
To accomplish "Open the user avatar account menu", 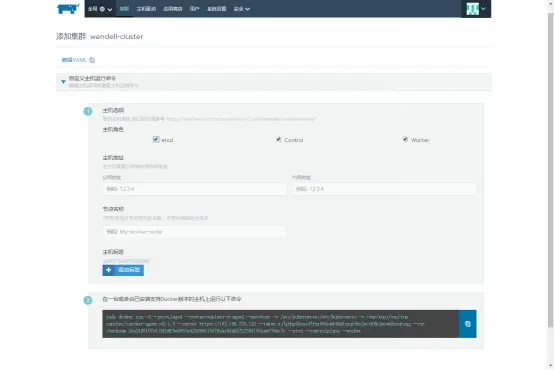I will click(x=476, y=9).
